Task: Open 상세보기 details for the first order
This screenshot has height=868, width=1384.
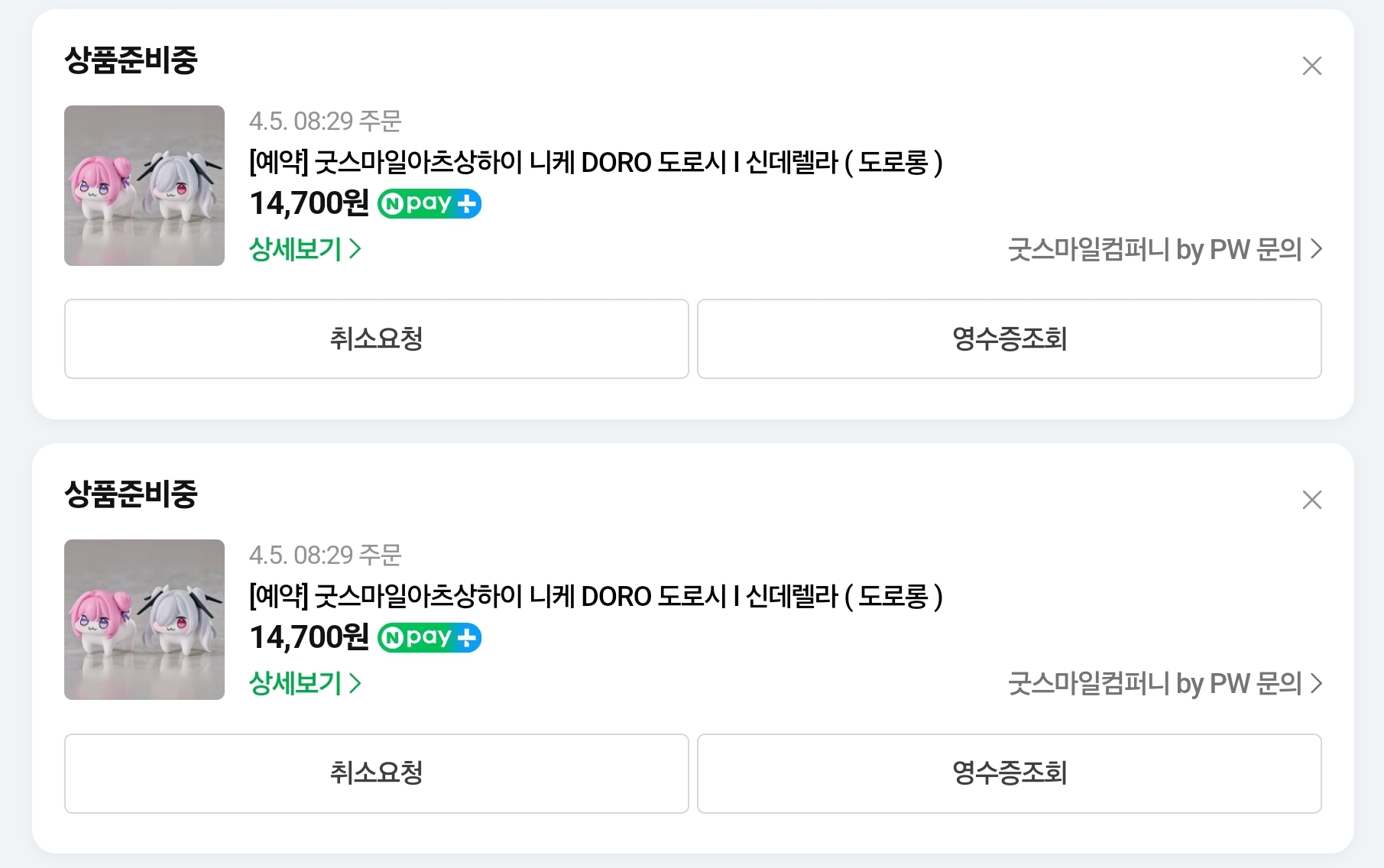Action: point(305,248)
